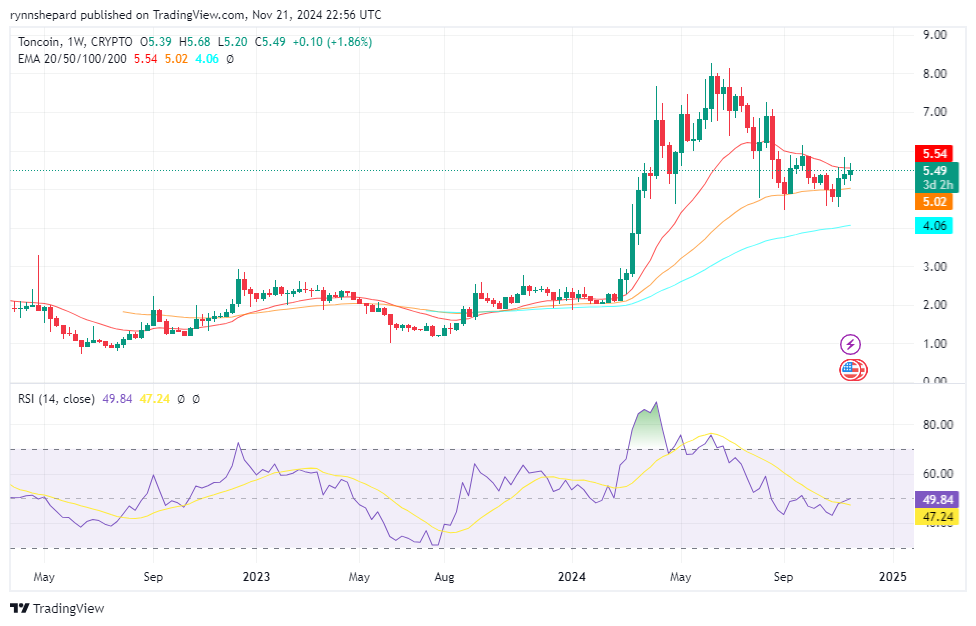
Task: Click the US flag economic event icon
Action: 851,370
